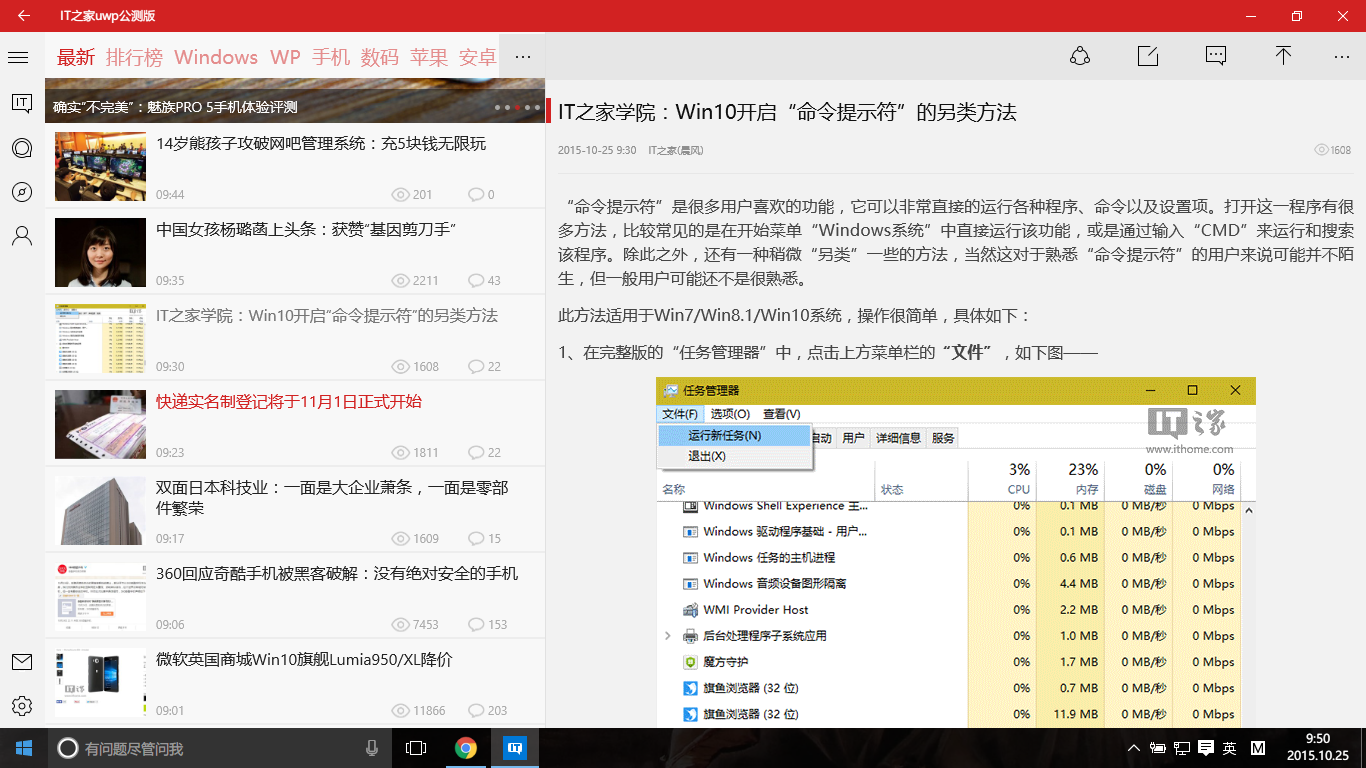Open Task View on the taskbar

pos(416,748)
